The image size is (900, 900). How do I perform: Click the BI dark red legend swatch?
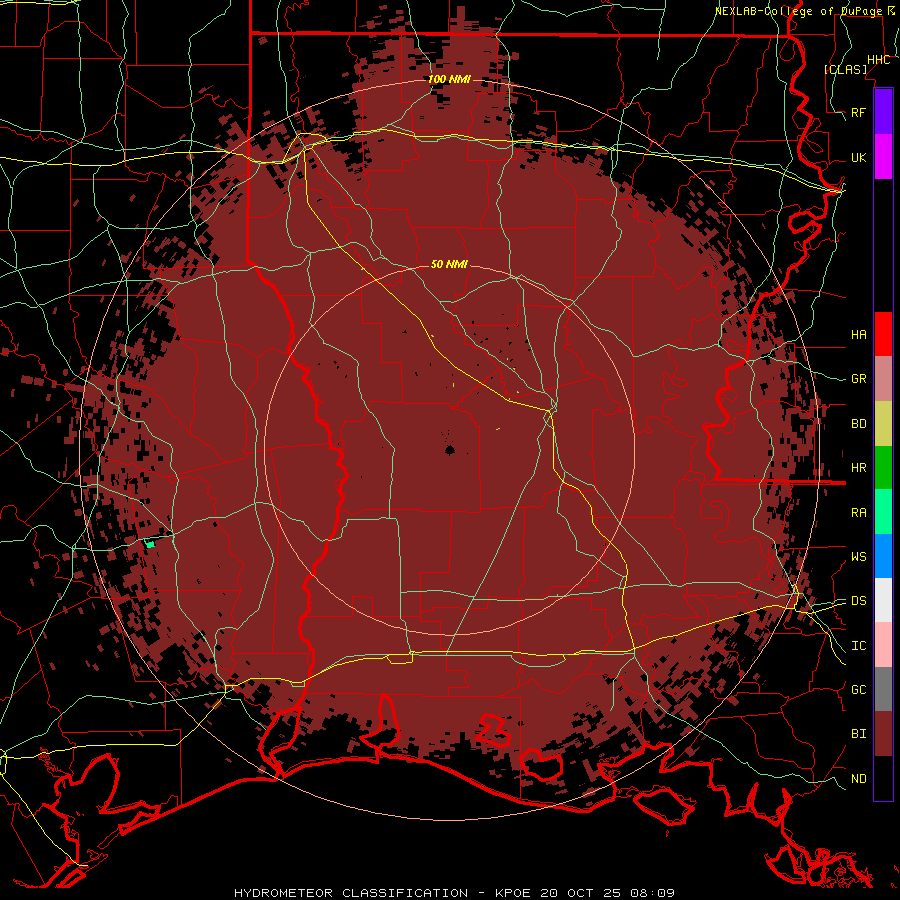point(883,734)
